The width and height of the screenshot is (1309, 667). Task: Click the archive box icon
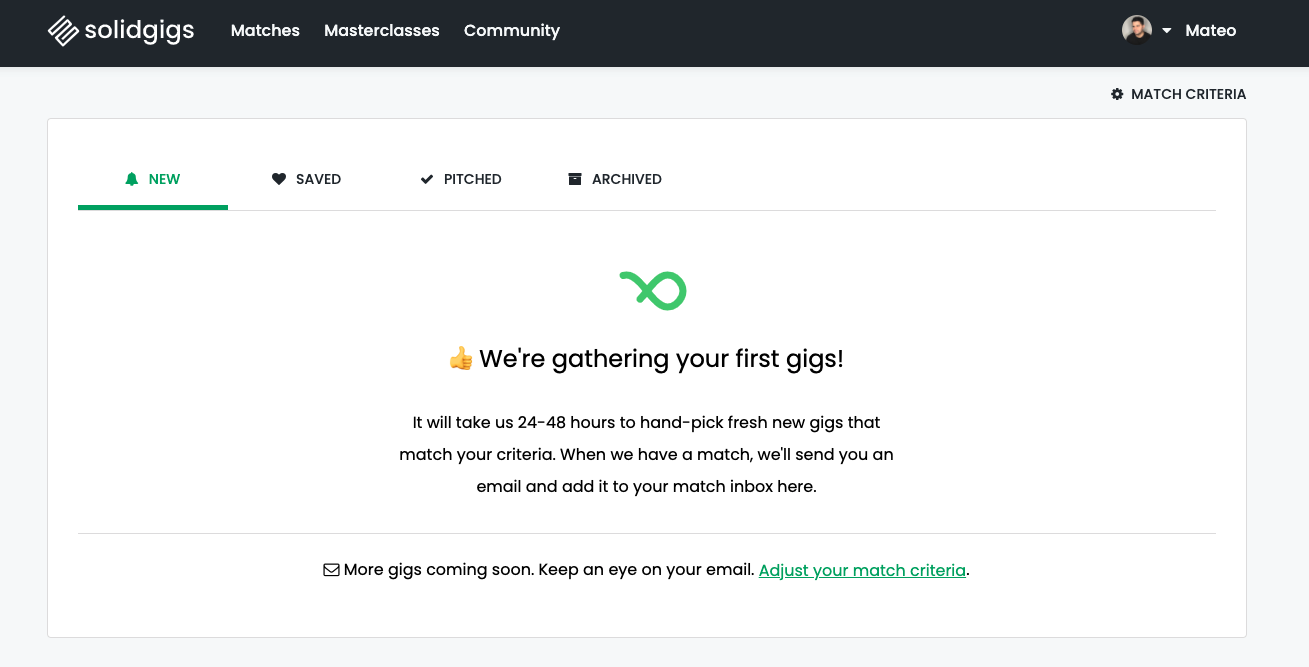575,179
